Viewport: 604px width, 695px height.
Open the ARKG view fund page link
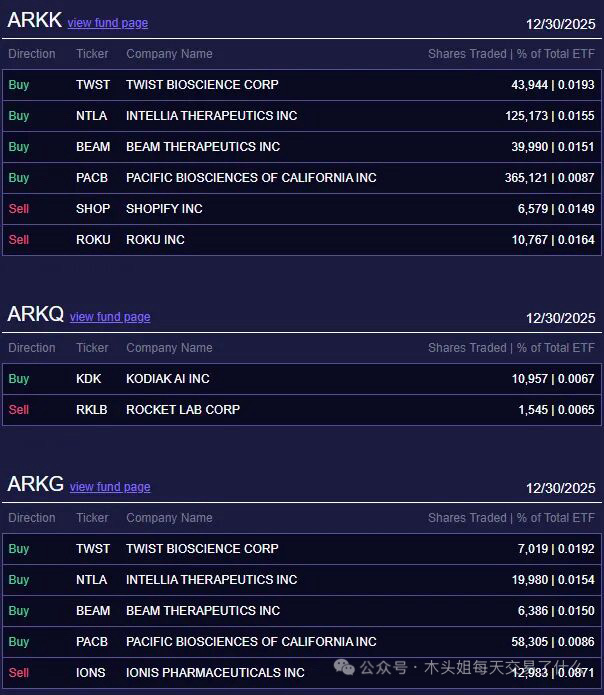[x=109, y=487]
